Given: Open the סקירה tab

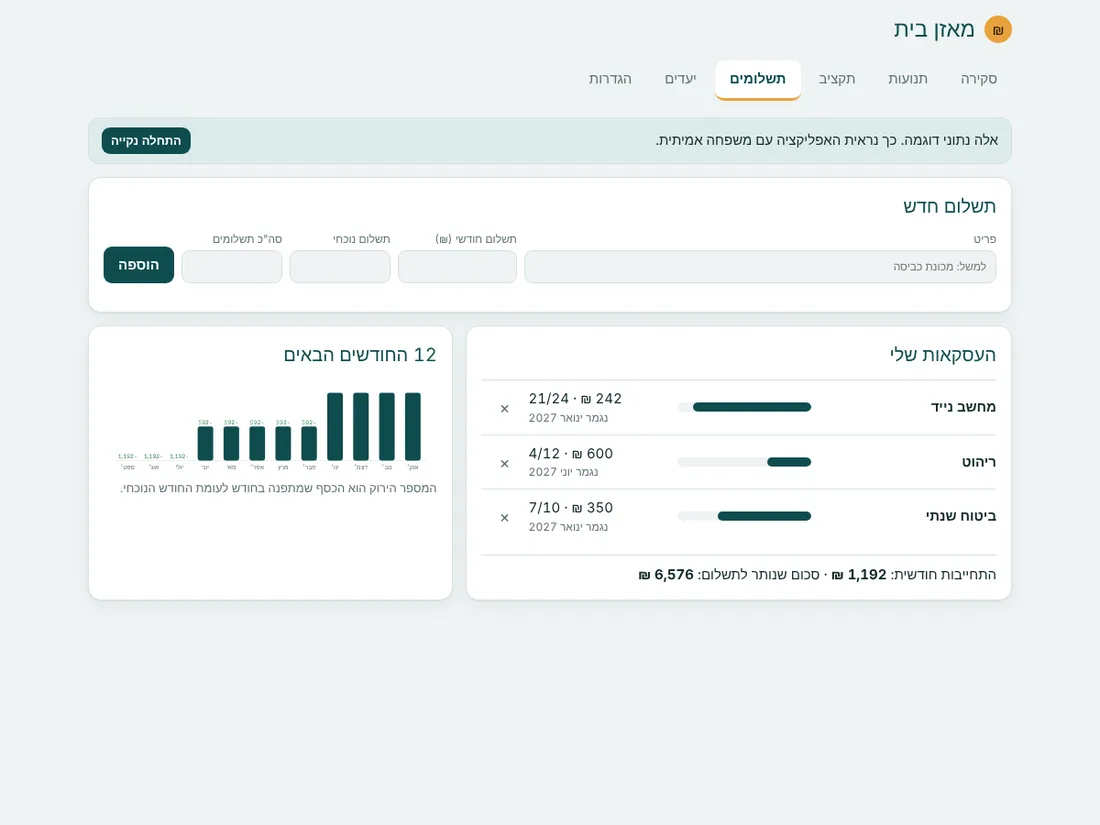Looking at the screenshot, I should coord(979,79).
